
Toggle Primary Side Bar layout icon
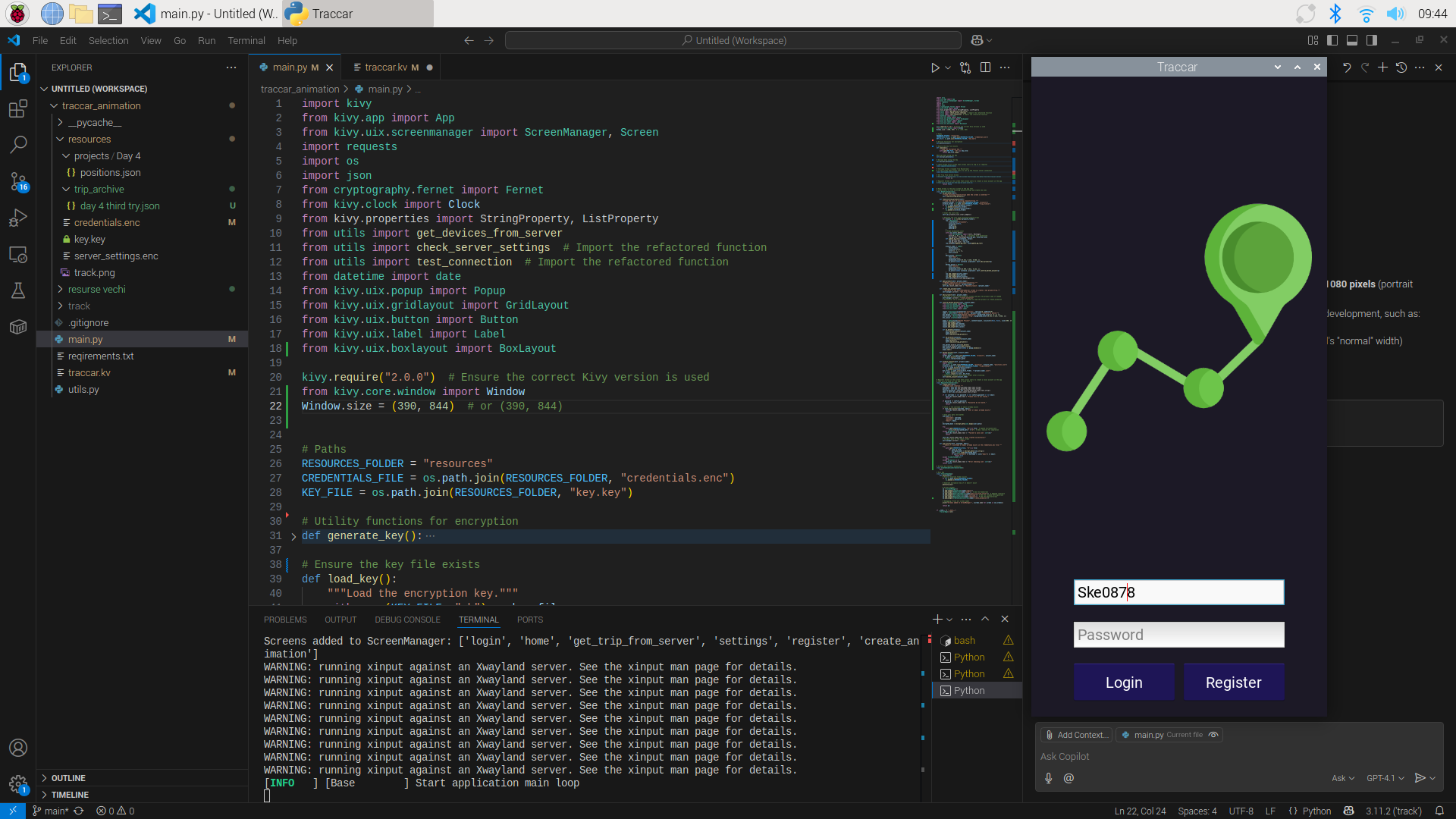click(x=1332, y=40)
